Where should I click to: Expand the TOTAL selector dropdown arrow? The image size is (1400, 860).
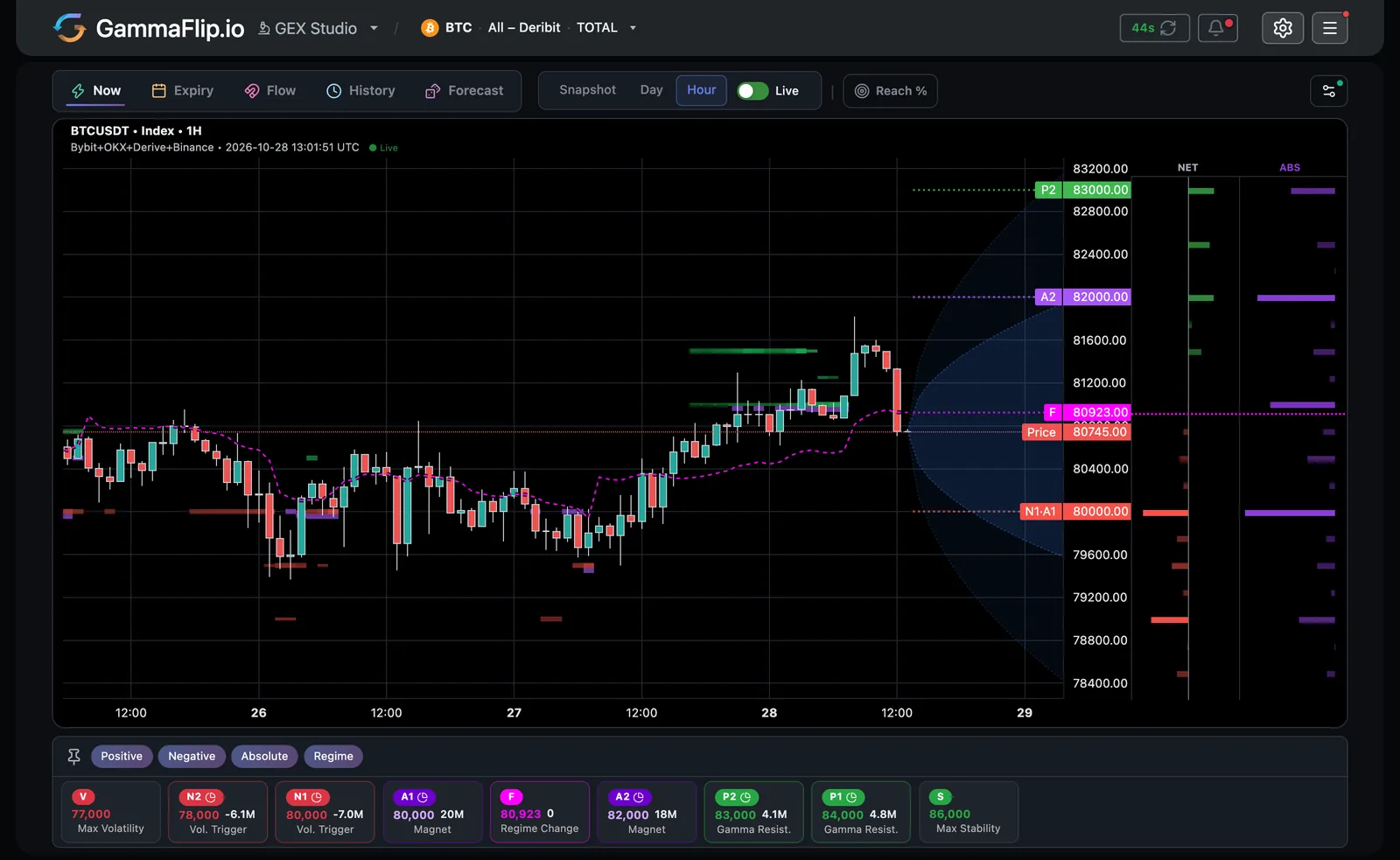point(633,28)
